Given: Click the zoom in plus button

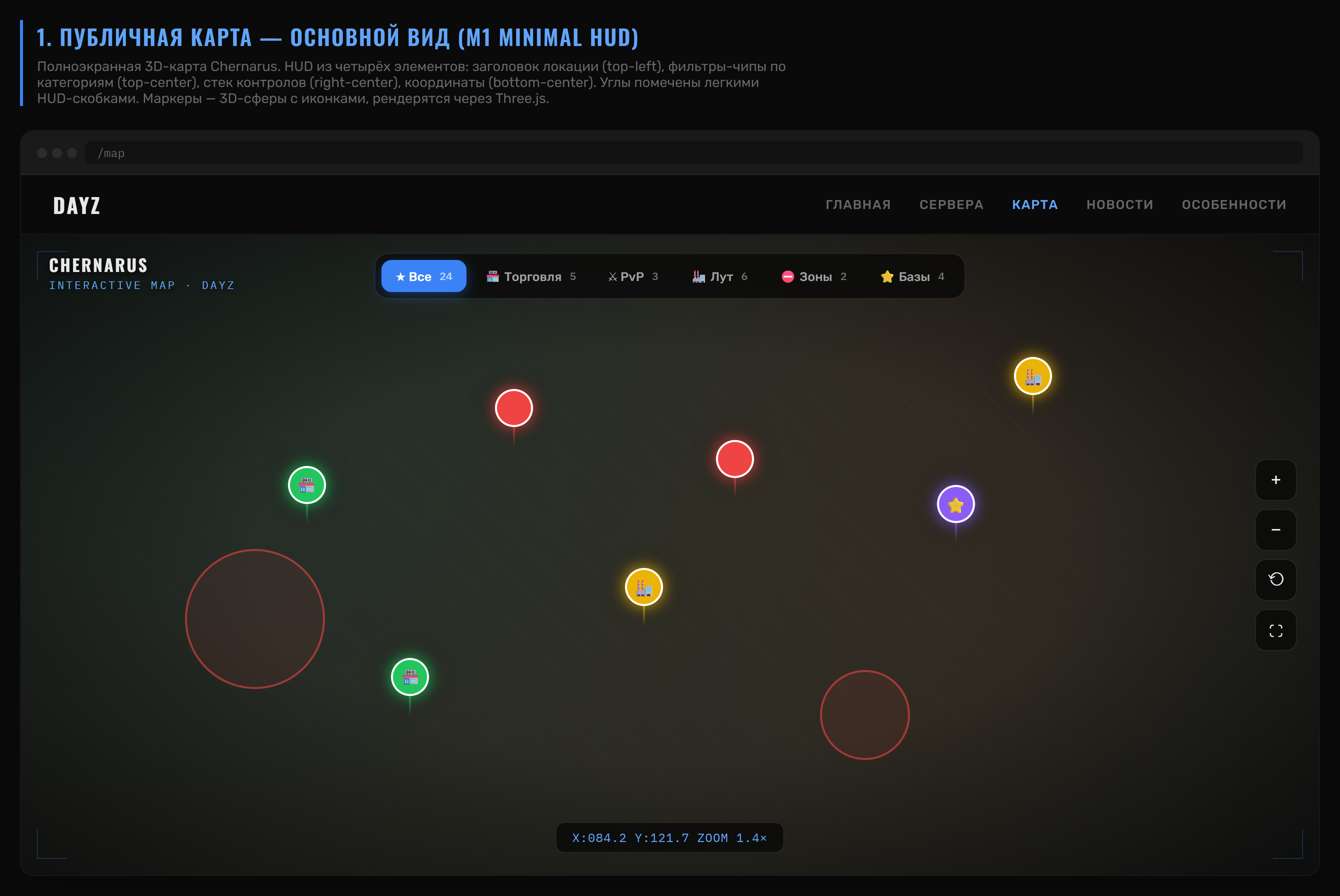Looking at the screenshot, I should (1275, 480).
